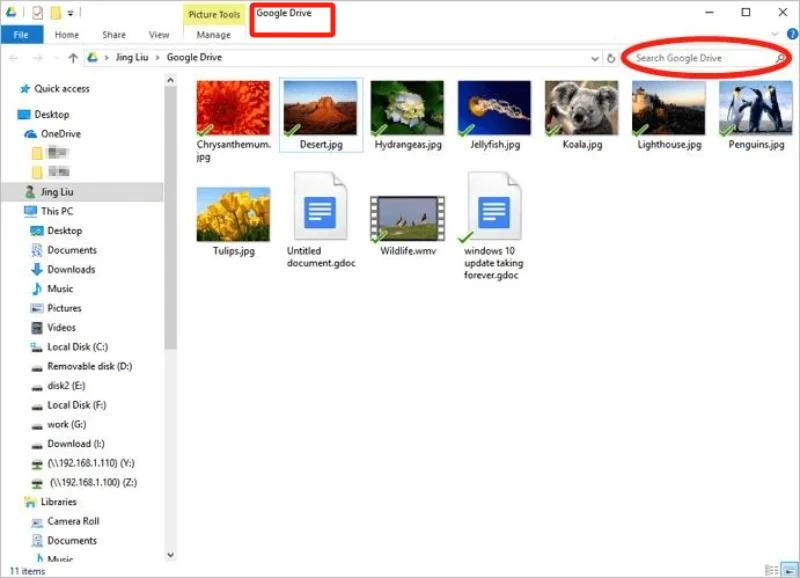Select the Music folder under This PC
This screenshot has height=578, width=800.
pyautogui.click(x=60, y=289)
